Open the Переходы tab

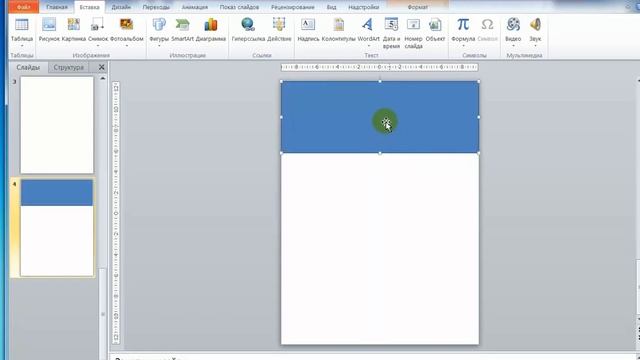[156, 7]
